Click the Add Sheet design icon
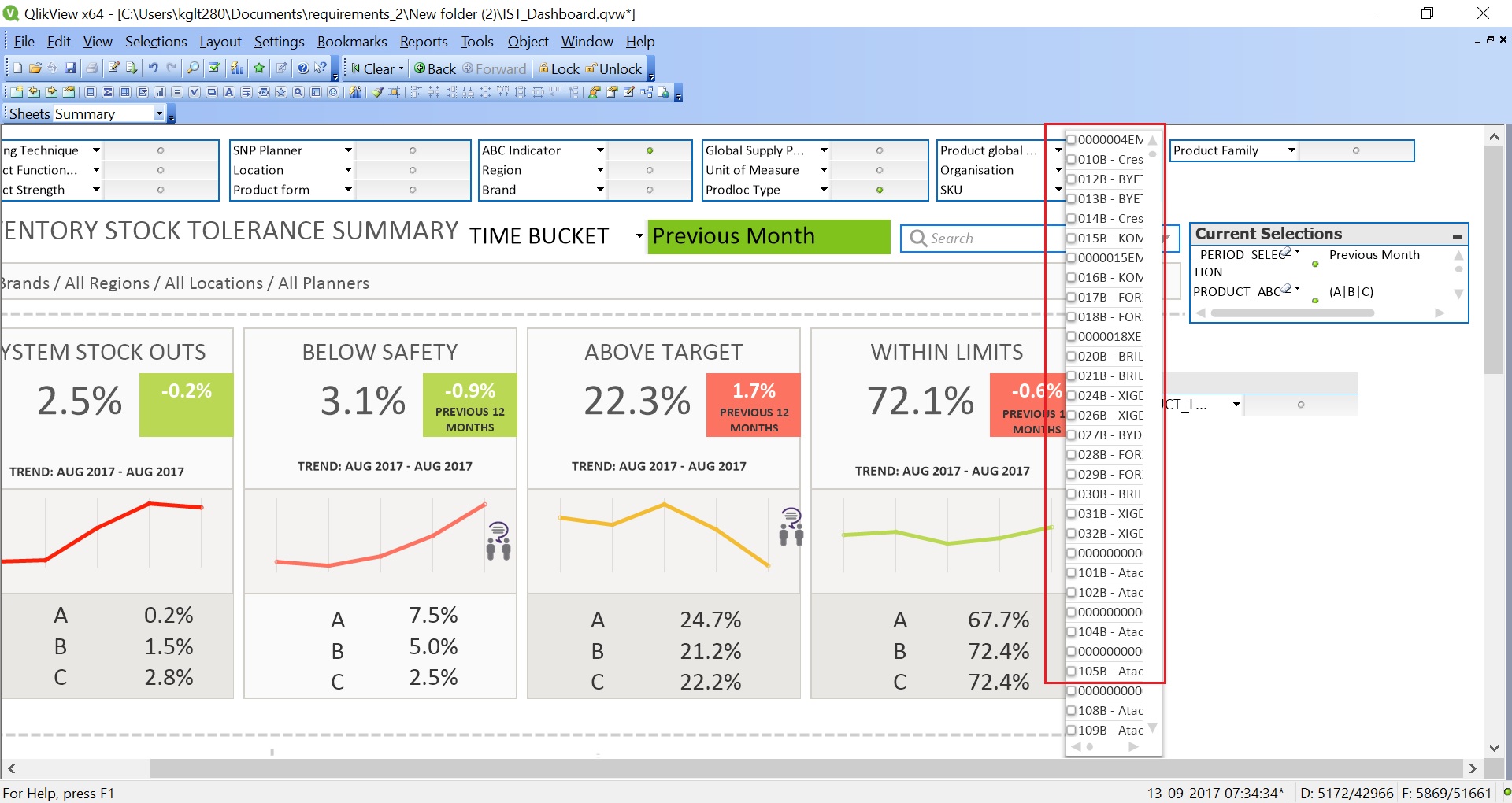 (17, 92)
